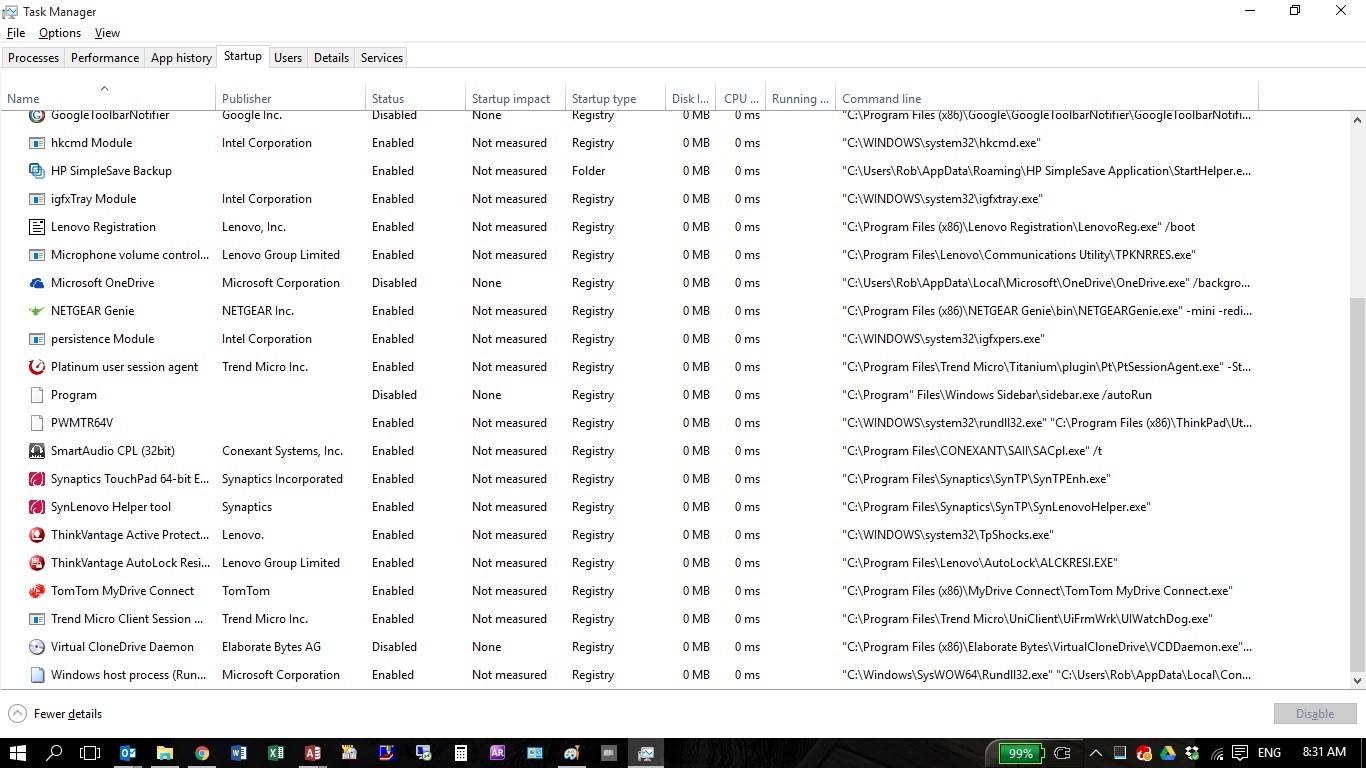Switch to the App history tab
Viewport: 1366px width, 768px height.
tap(181, 58)
